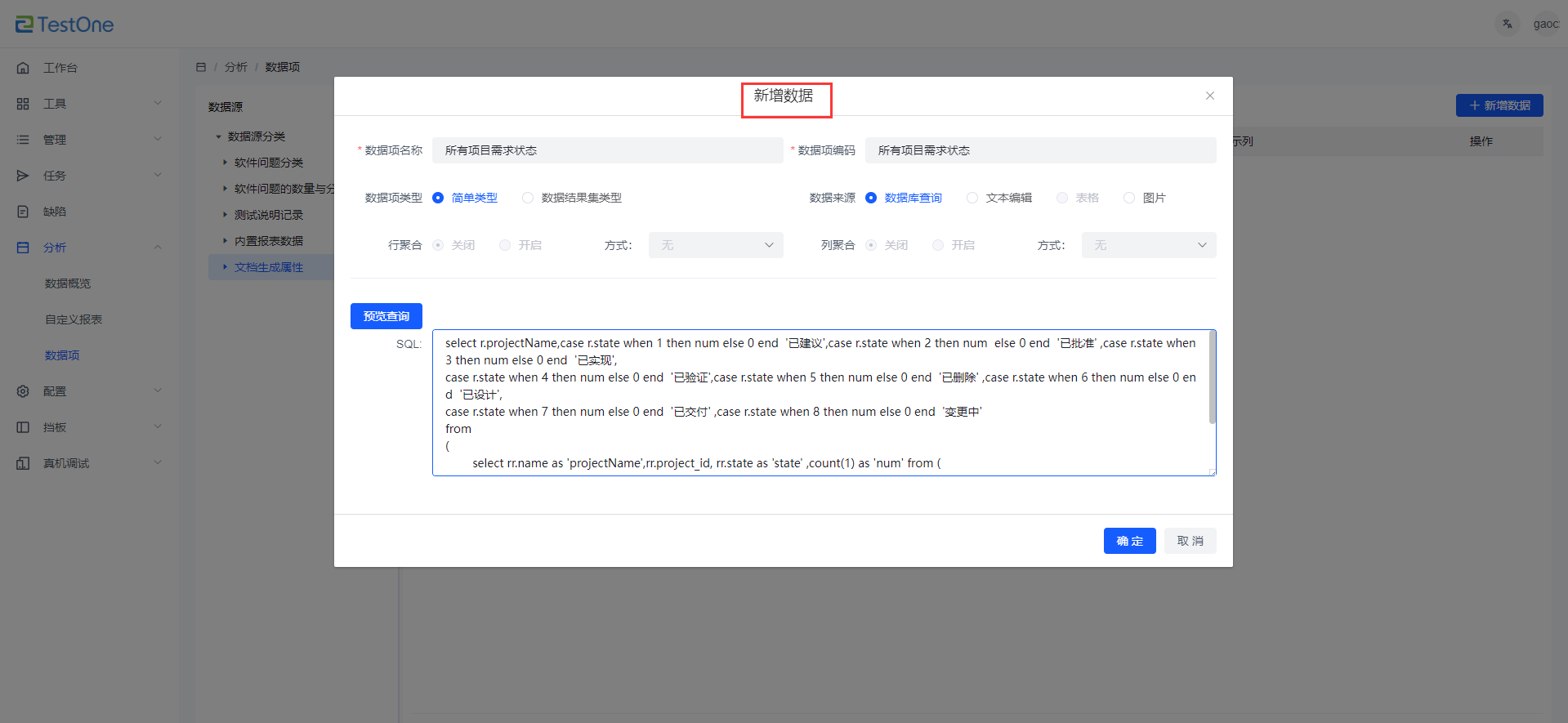Click the 配置 gear icon in sidebar
Viewport: 1568px width, 723px height.
click(x=23, y=391)
